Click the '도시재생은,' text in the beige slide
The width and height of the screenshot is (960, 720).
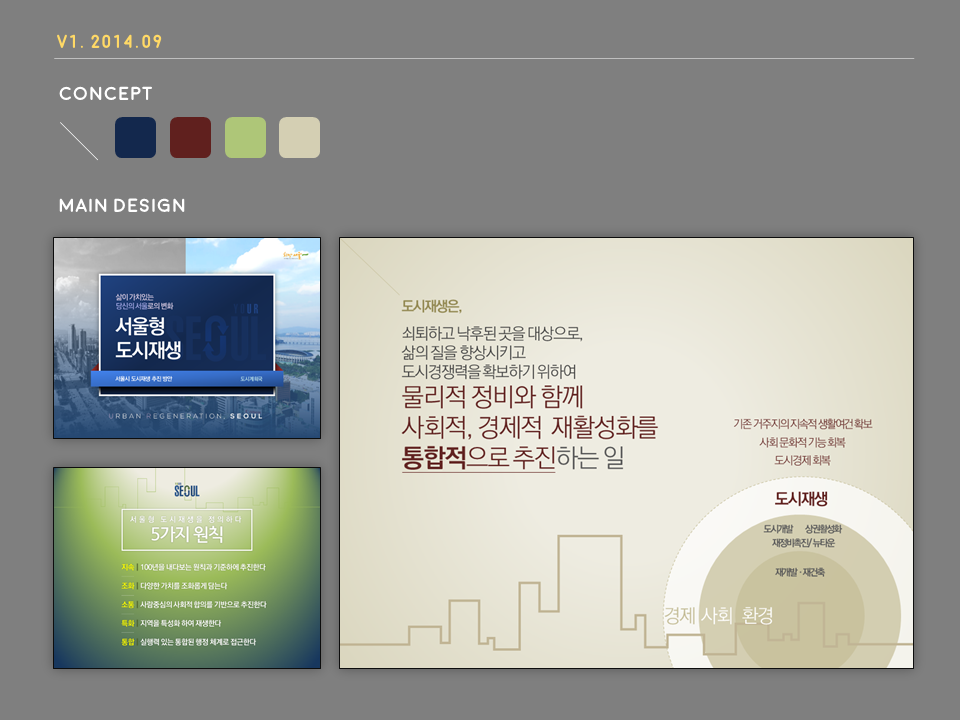pyautogui.click(x=432, y=306)
